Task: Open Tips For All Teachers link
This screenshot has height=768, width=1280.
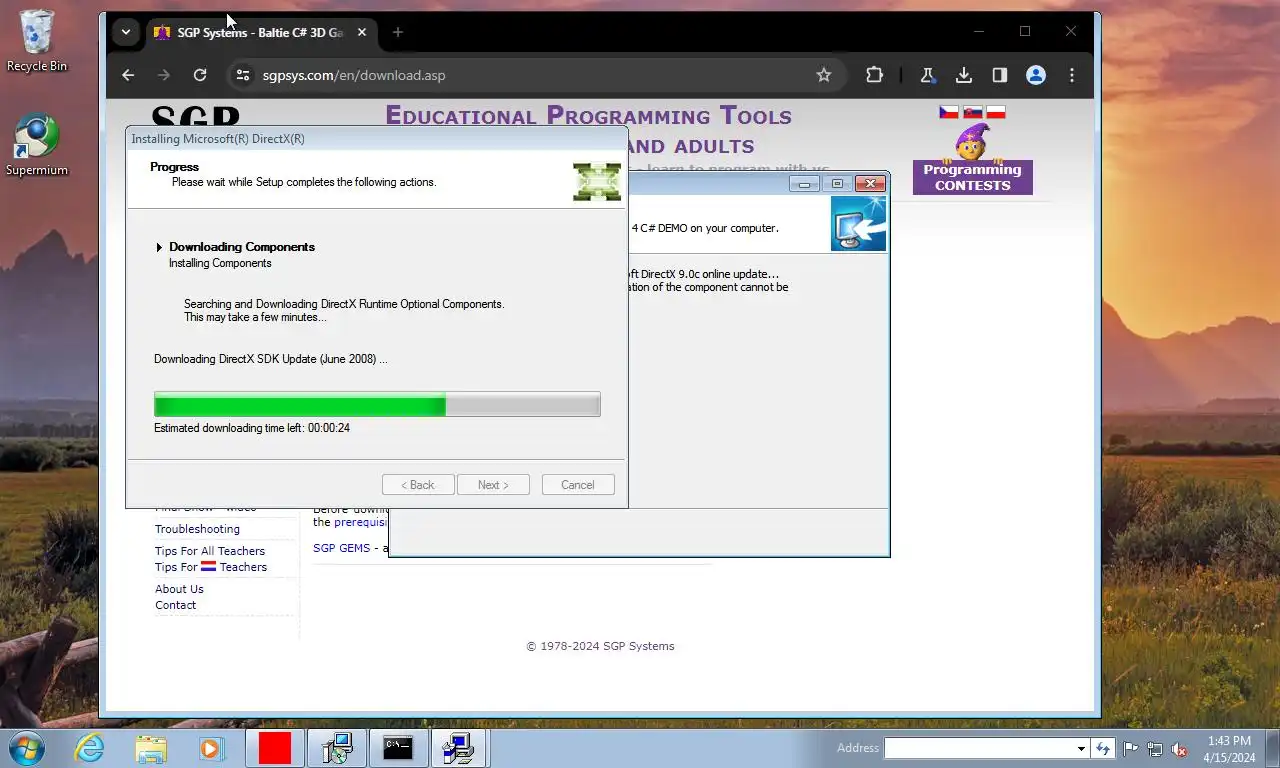Action: tap(210, 551)
